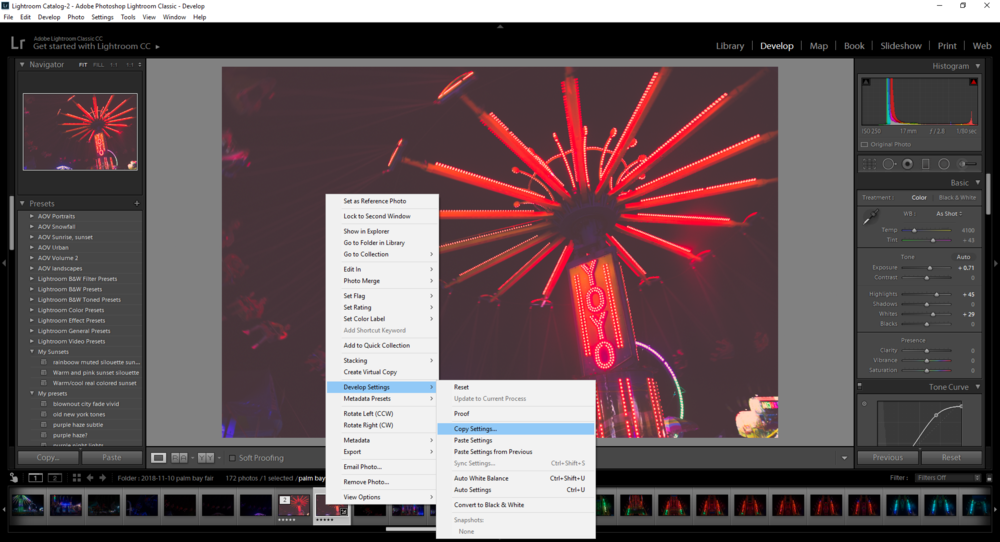
Task: Switch to the Library module
Action: 730,46
